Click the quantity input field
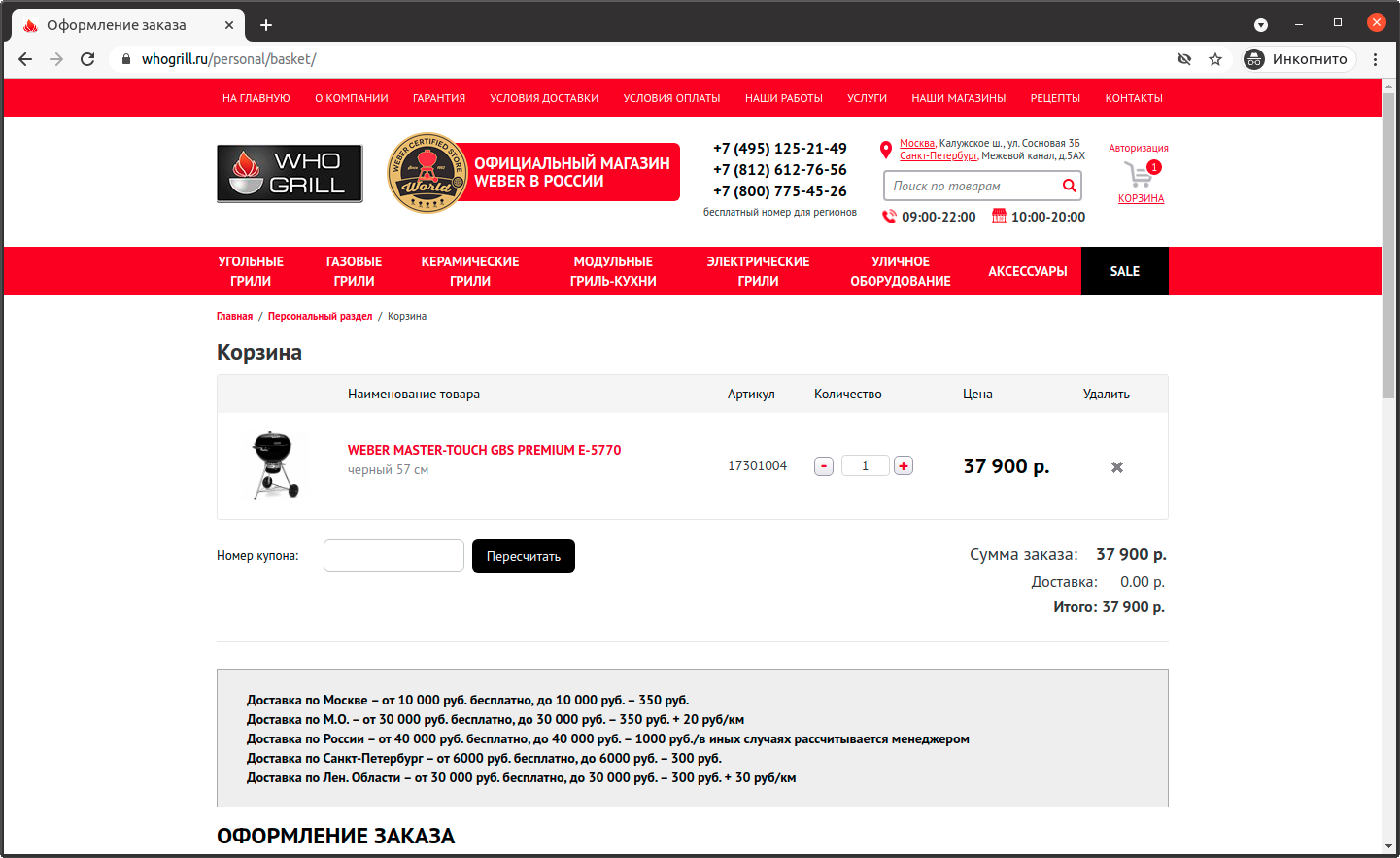 [865, 466]
